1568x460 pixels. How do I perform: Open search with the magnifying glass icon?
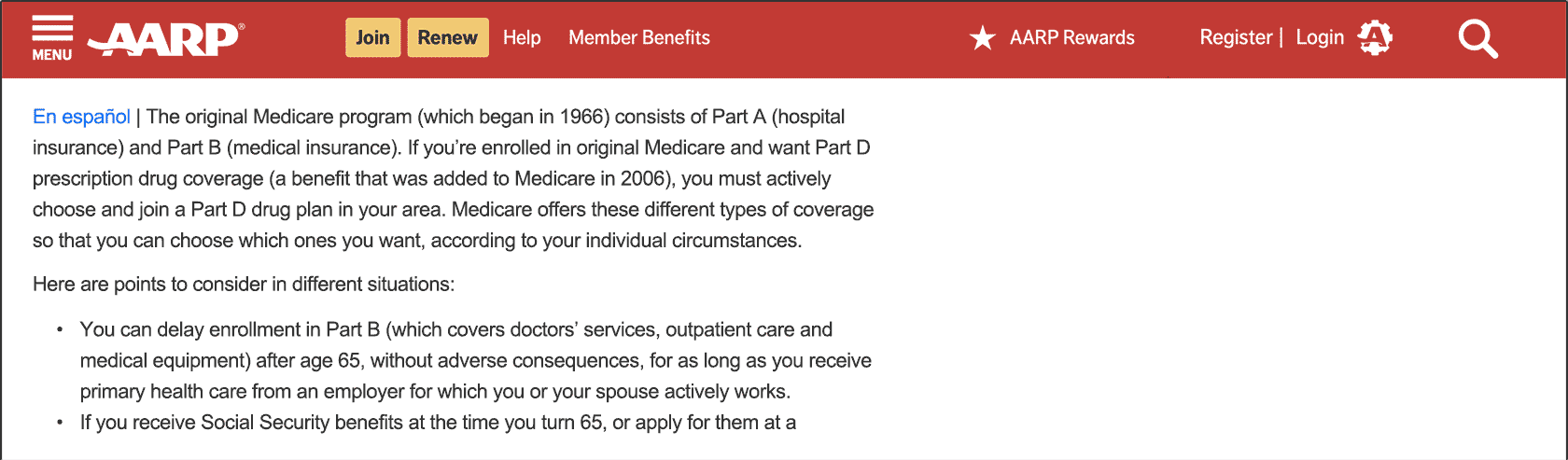click(x=1477, y=39)
